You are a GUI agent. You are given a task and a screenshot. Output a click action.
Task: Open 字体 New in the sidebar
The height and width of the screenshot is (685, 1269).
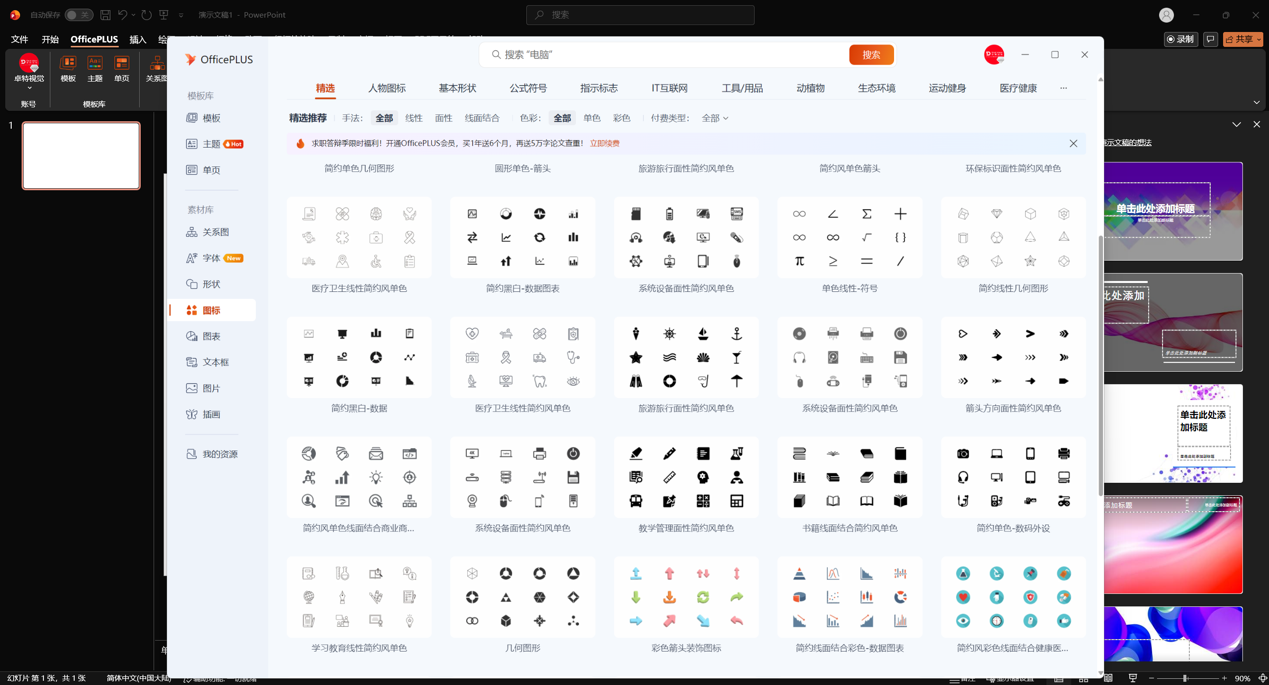click(212, 258)
